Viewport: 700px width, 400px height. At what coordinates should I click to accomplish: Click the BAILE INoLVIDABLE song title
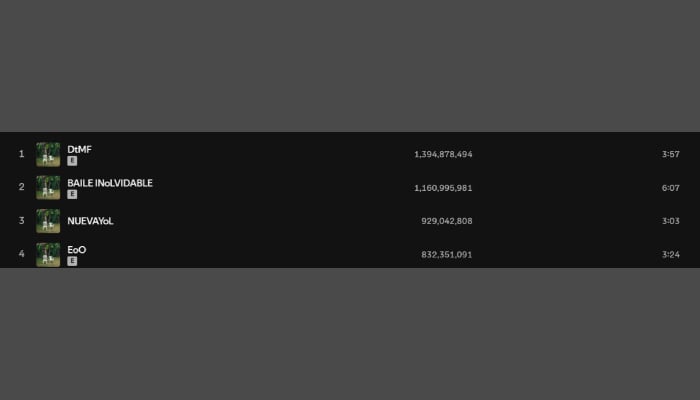pyautogui.click(x=110, y=183)
